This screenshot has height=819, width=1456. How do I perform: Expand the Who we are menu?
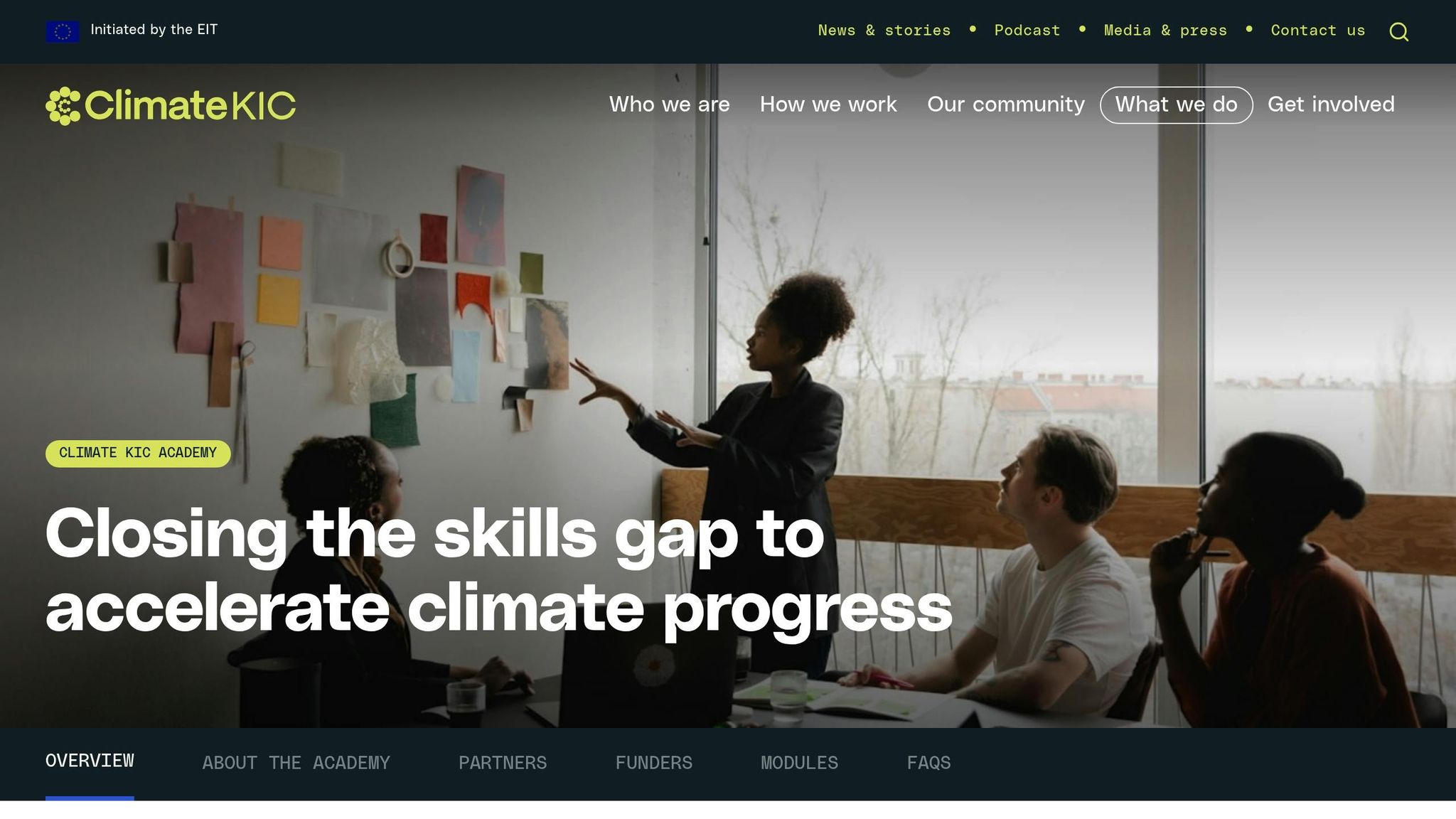click(x=669, y=105)
